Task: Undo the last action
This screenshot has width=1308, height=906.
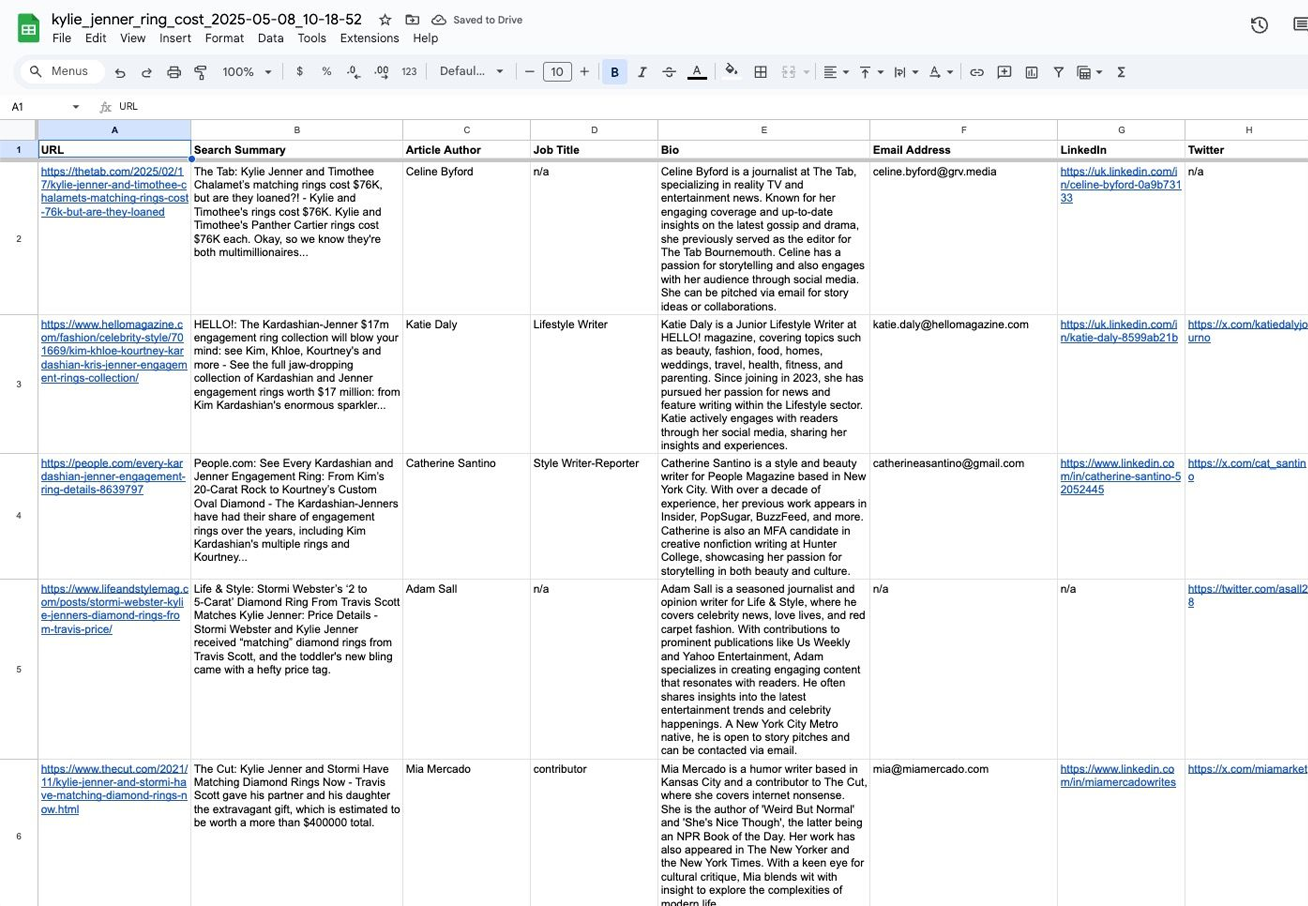Action: [x=120, y=72]
